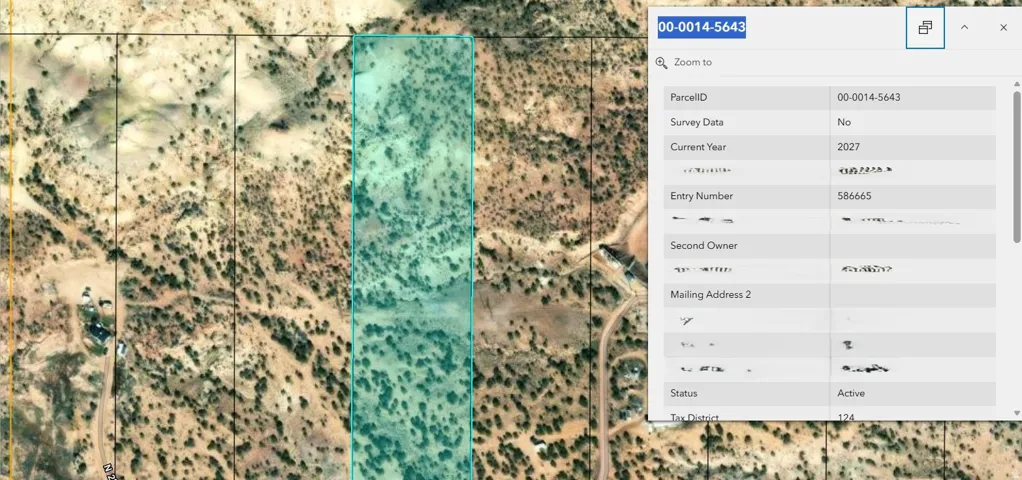Click the dark-roofed house on left of map
The height and width of the screenshot is (480, 1022).
click(98, 333)
